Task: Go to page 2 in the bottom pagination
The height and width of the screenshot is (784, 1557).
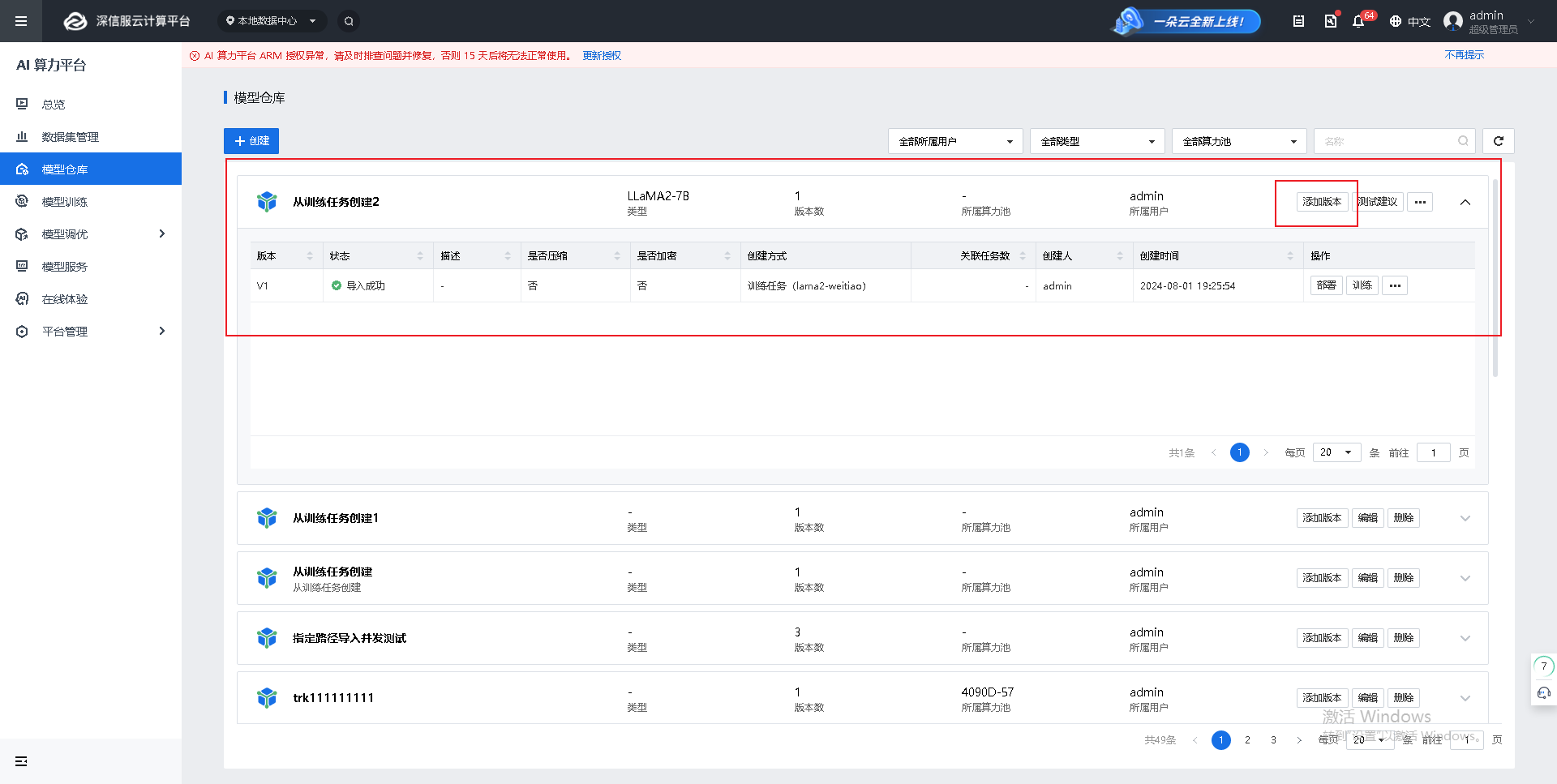Action: tap(1247, 740)
